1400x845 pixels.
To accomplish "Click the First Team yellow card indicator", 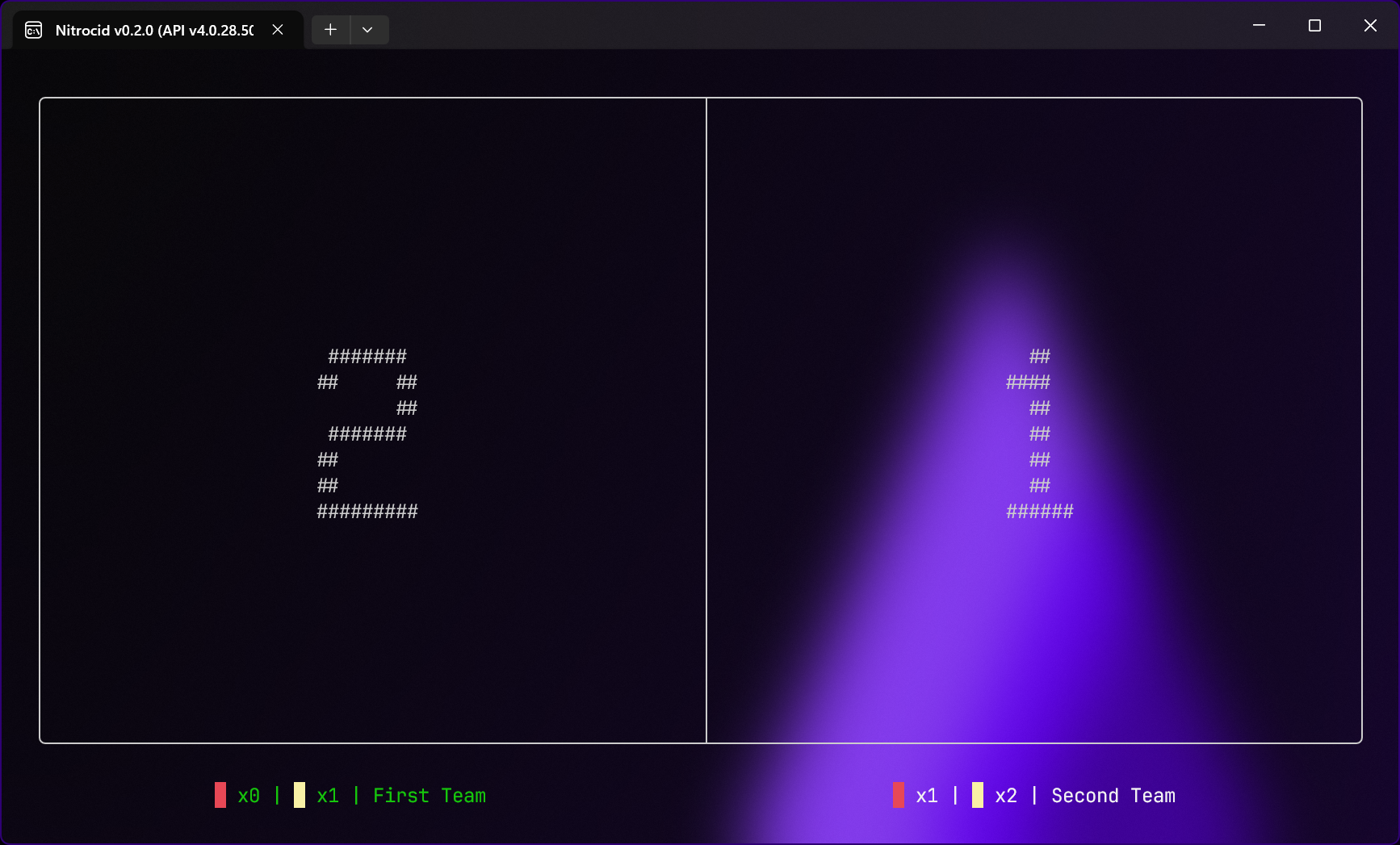I will pyautogui.click(x=300, y=795).
